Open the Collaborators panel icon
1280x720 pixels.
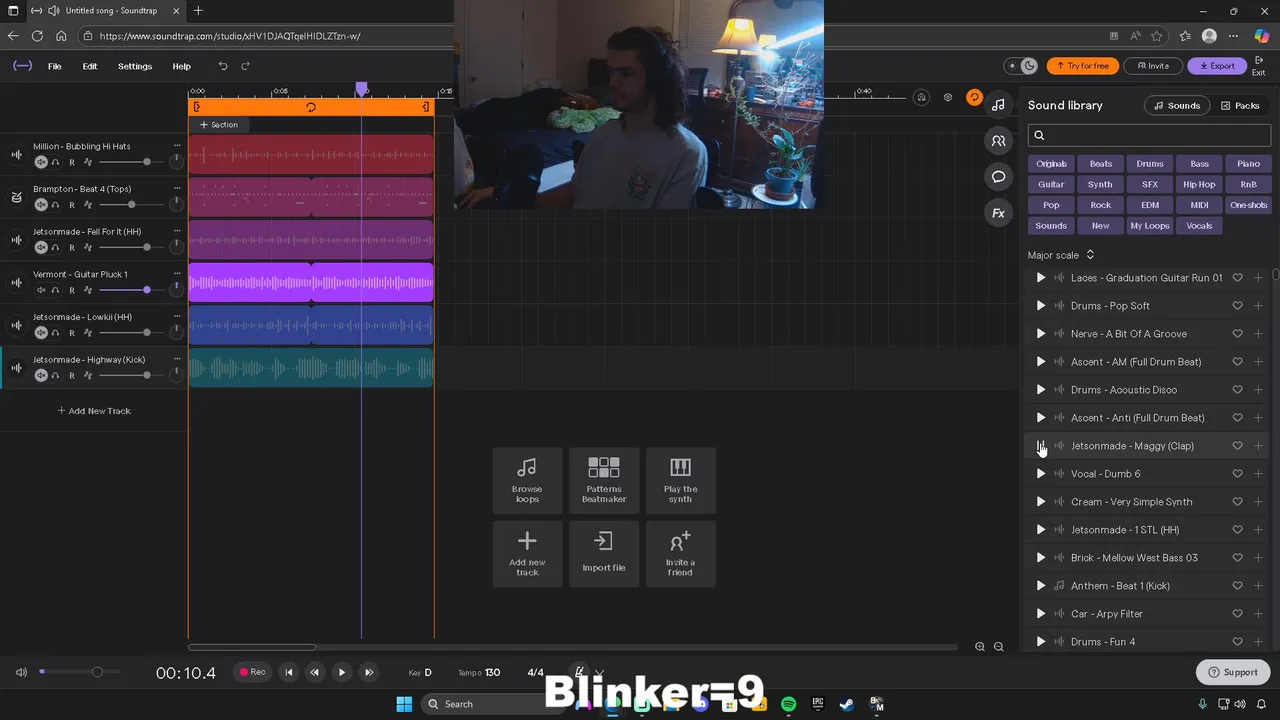coord(998,141)
